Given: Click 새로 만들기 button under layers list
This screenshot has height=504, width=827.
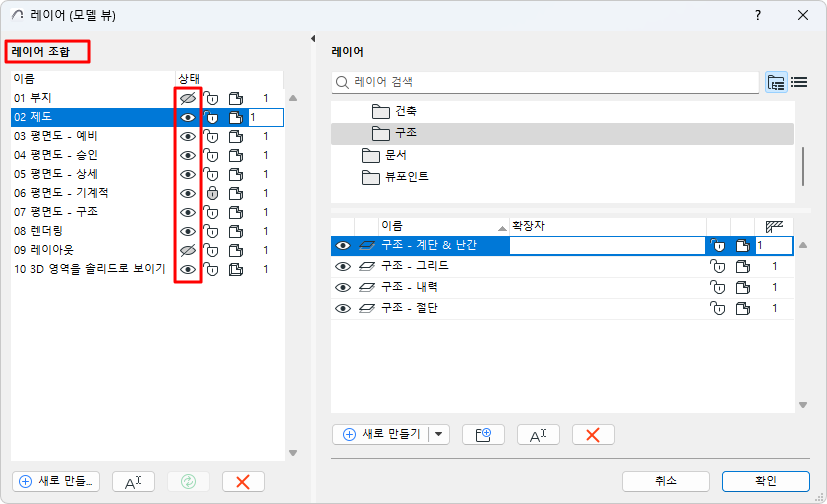Looking at the screenshot, I should tap(381, 434).
